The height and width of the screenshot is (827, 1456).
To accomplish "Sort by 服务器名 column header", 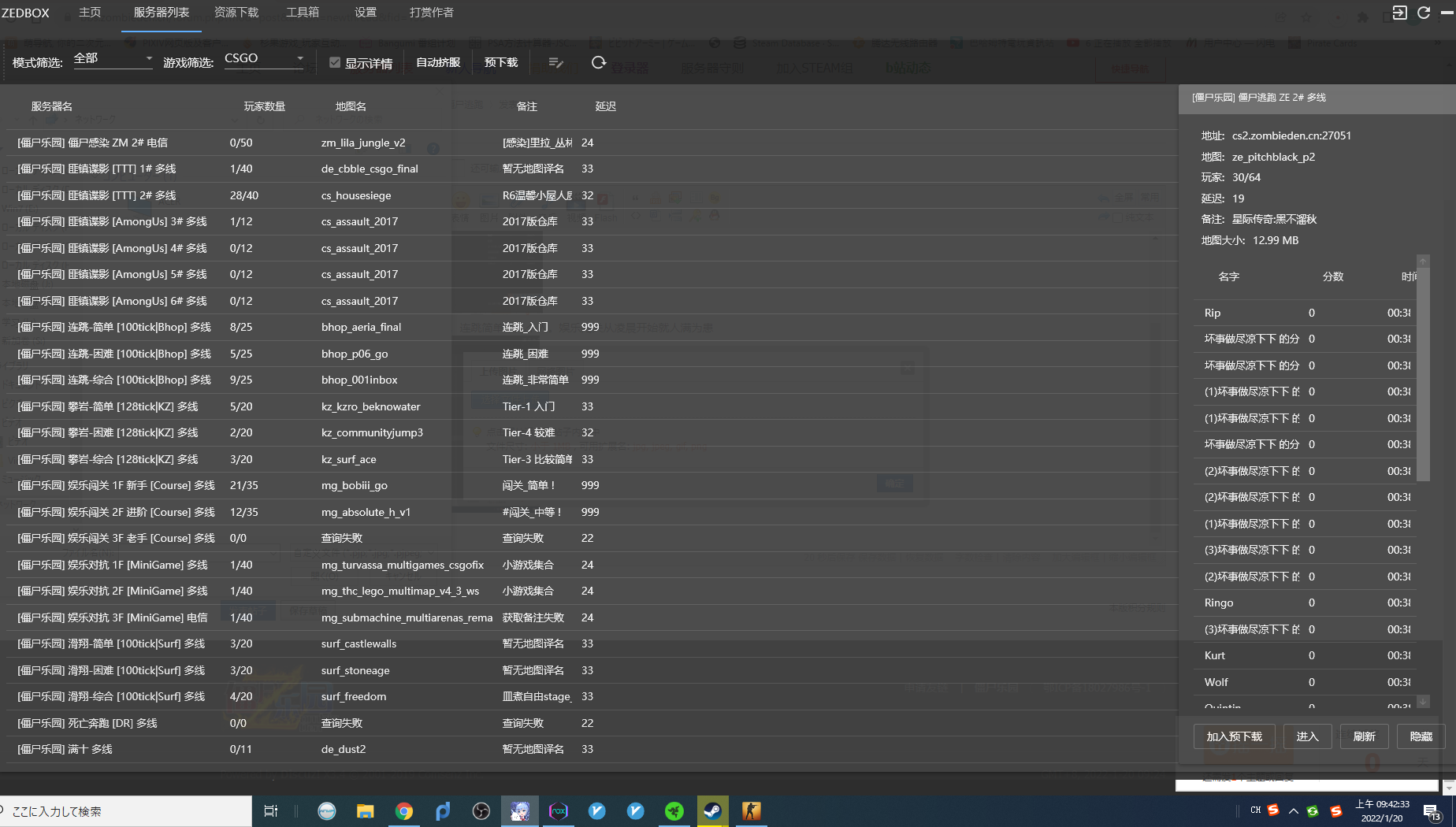I will coord(52,106).
